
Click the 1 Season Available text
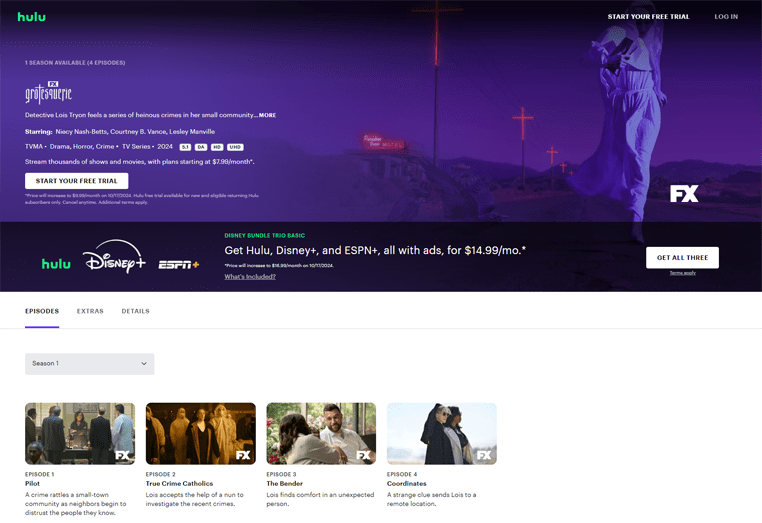tap(75, 63)
